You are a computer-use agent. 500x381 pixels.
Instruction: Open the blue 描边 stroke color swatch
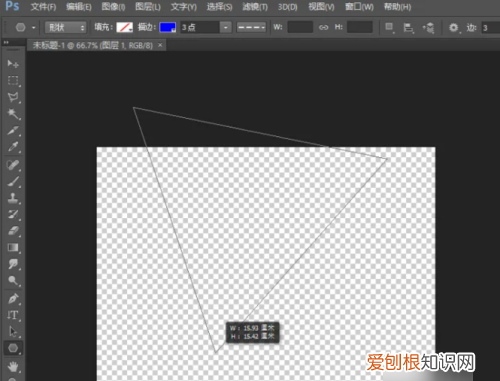[x=168, y=27]
